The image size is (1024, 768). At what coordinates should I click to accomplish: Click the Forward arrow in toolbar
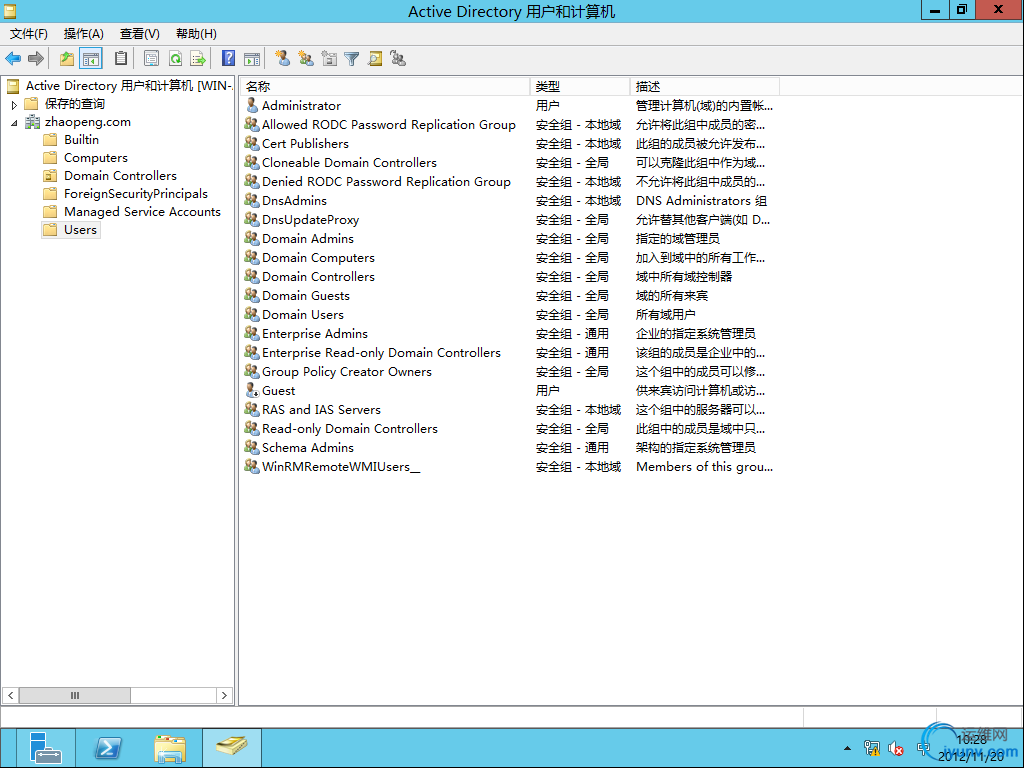(36, 59)
